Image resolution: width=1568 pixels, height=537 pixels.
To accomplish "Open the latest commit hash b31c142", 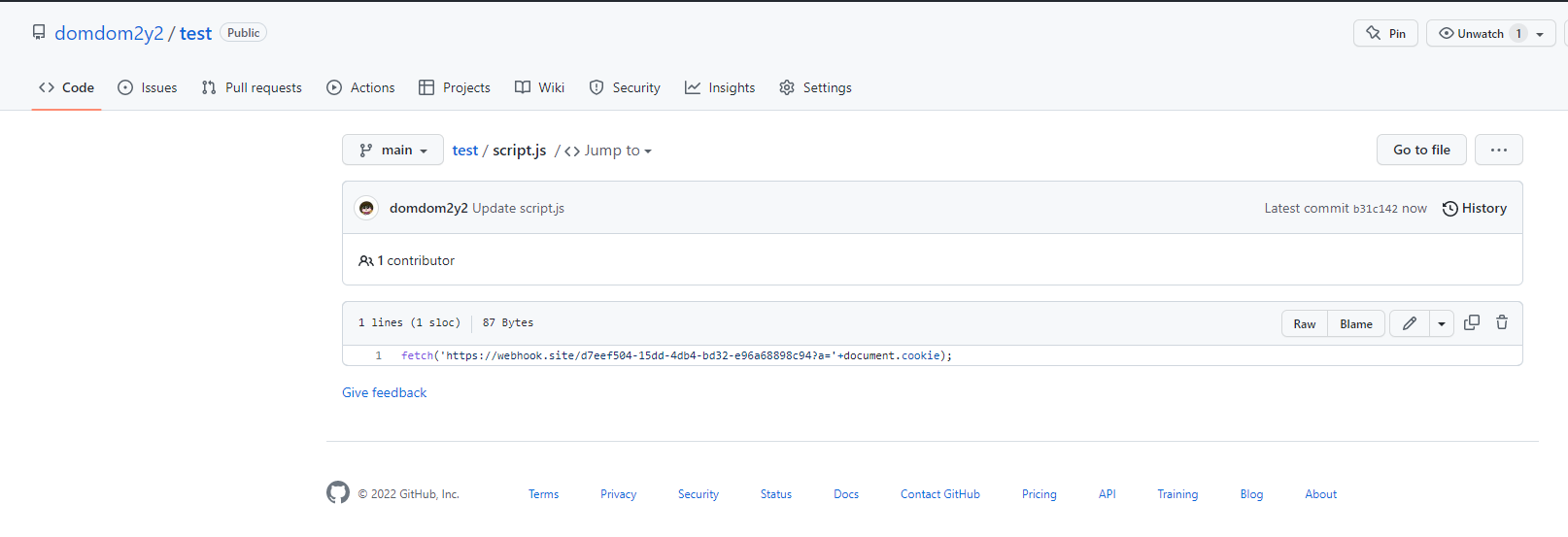I will click(x=1376, y=209).
